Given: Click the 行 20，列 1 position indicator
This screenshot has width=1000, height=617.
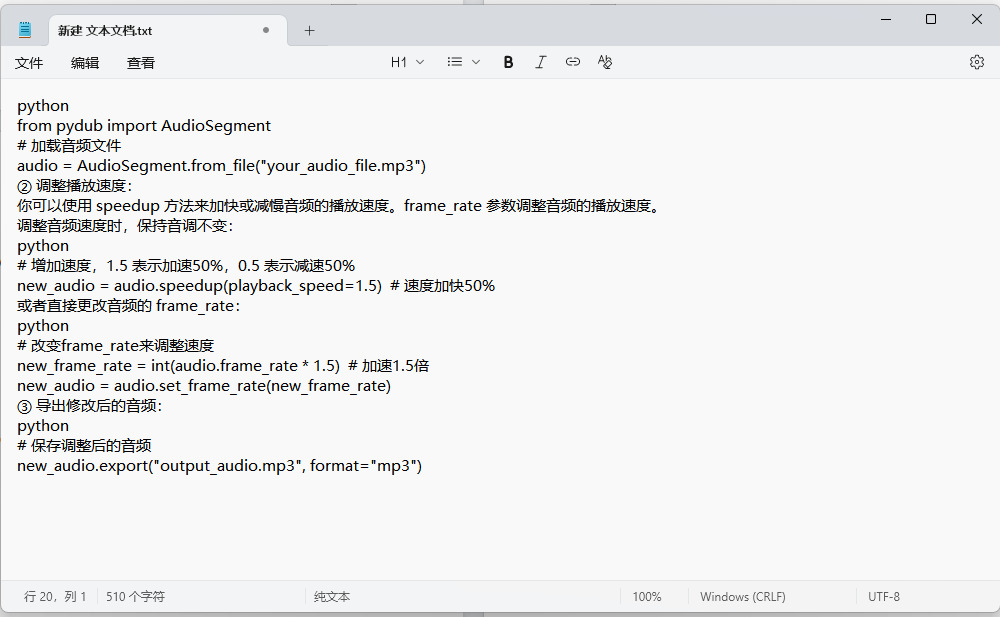Looking at the screenshot, I should coord(55,597).
